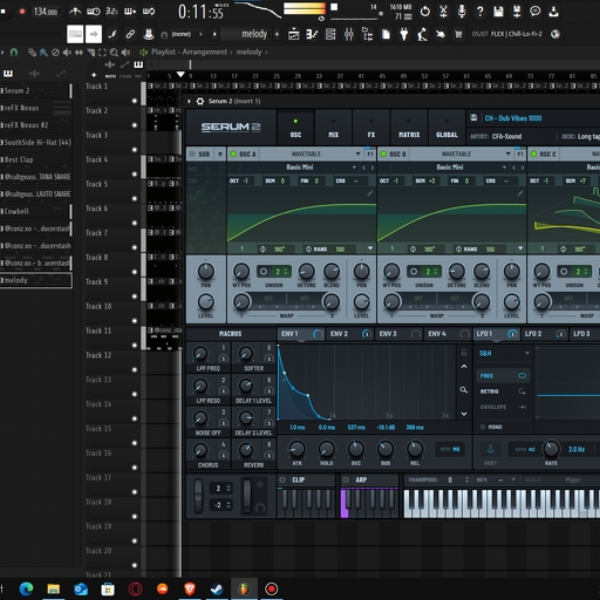Open the microphone recording icon
This screenshot has height=600, width=600.
pos(462,11)
